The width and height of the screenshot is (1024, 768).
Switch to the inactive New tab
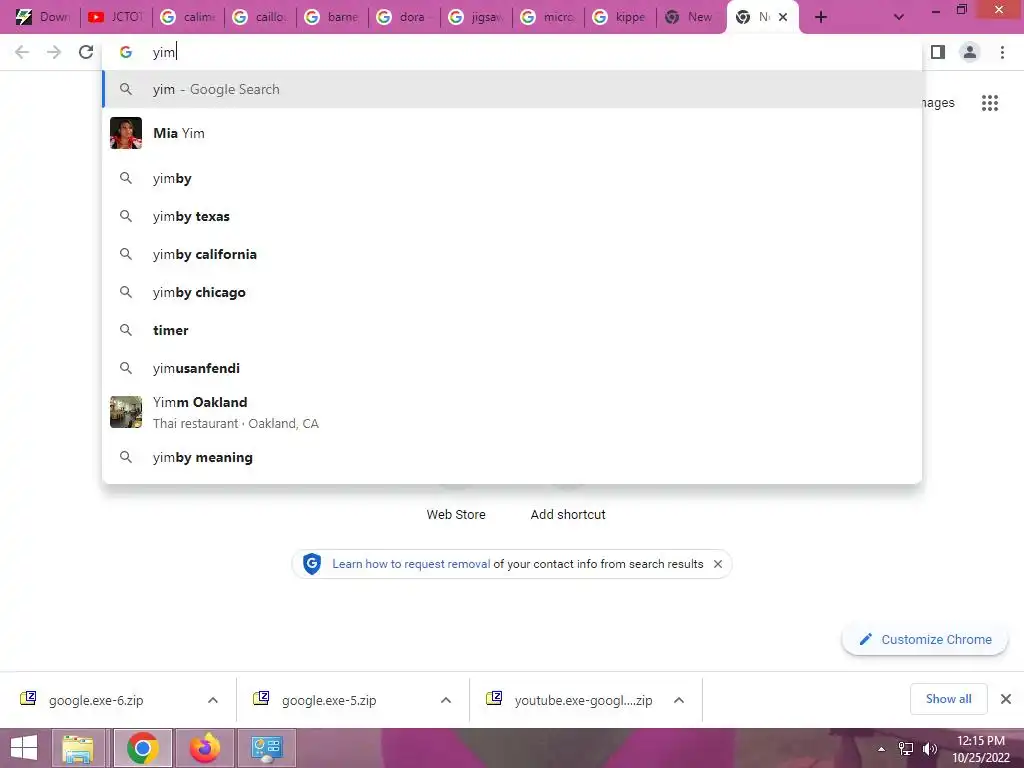click(x=690, y=17)
